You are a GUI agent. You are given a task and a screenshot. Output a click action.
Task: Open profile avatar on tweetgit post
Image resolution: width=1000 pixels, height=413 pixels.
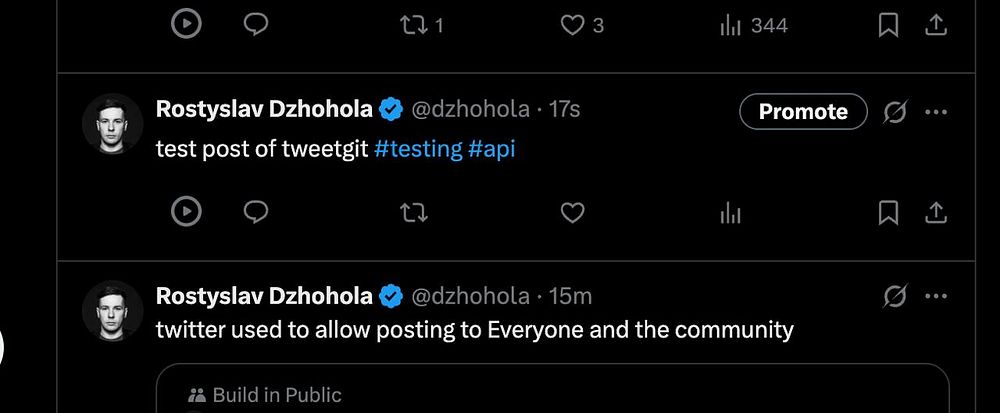pyautogui.click(x=112, y=123)
